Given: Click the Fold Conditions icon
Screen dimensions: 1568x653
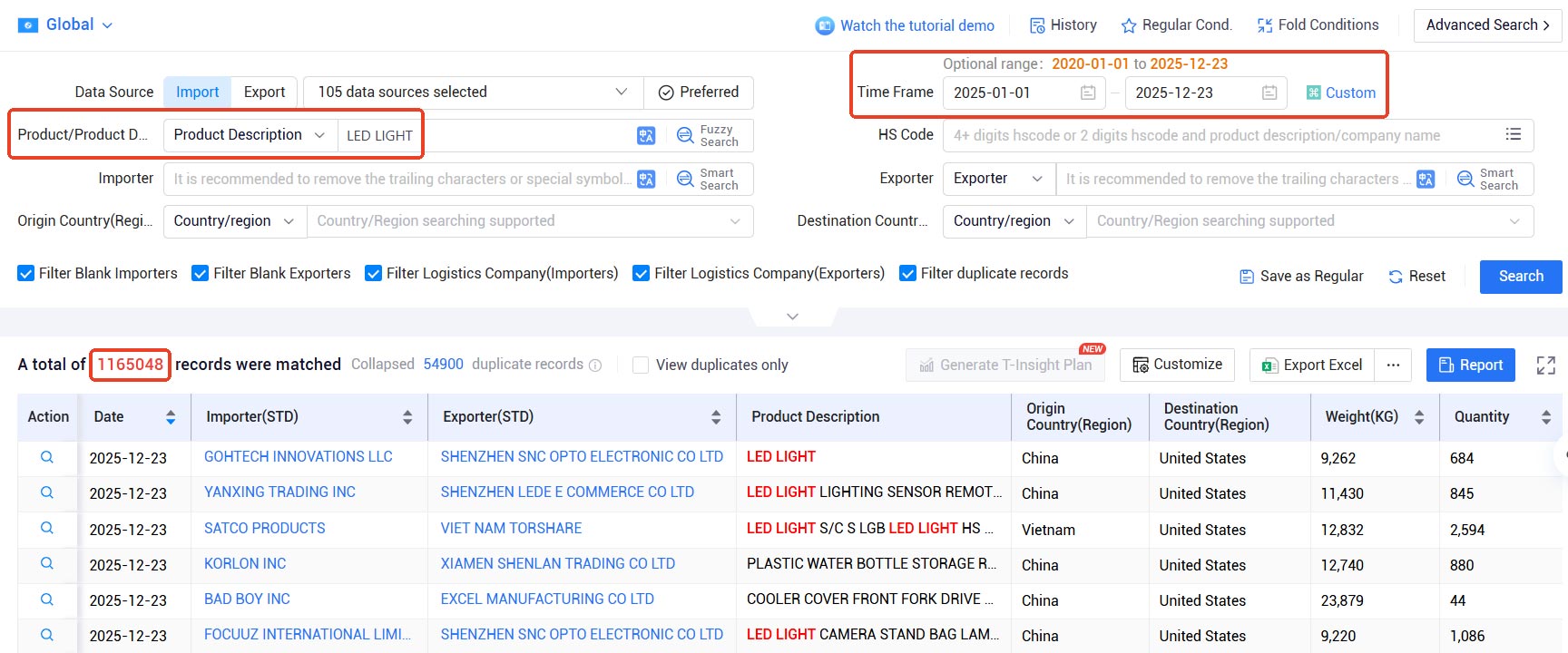Looking at the screenshot, I should pos(1265,25).
